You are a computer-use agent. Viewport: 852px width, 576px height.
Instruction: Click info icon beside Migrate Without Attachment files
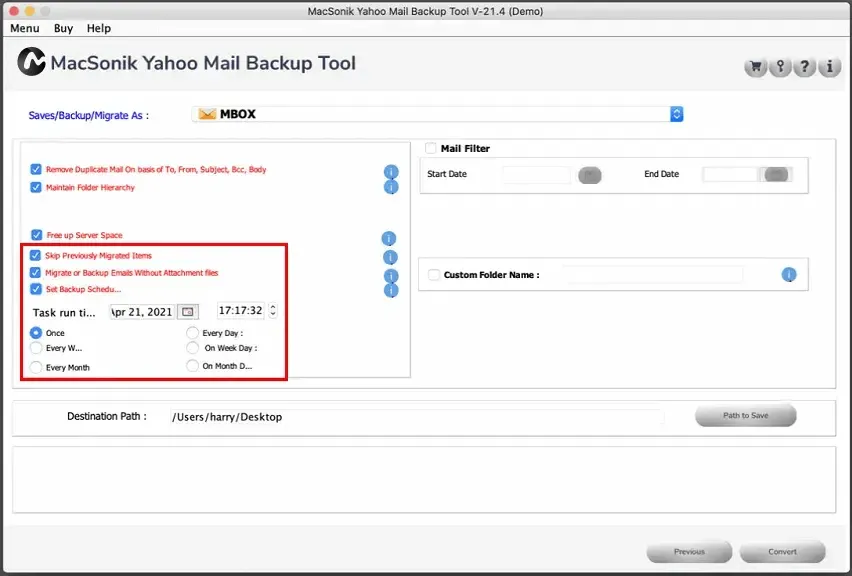click(391, 276)
